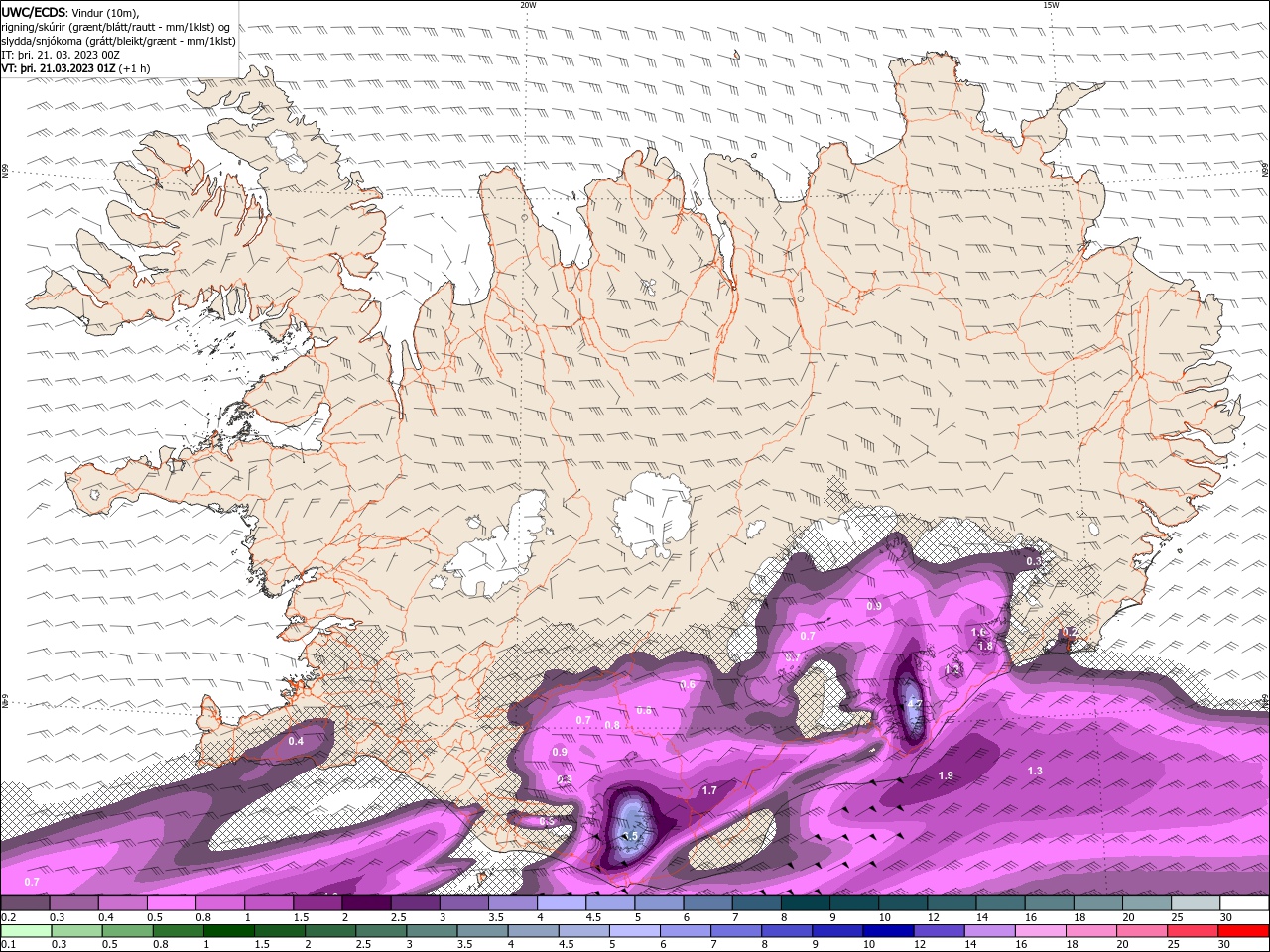Click the 0.2 value on the southeast coast
Image resolution: width=1270 pixels, height=952 pixels.
pyautogui.click(x=1069, y=632)
